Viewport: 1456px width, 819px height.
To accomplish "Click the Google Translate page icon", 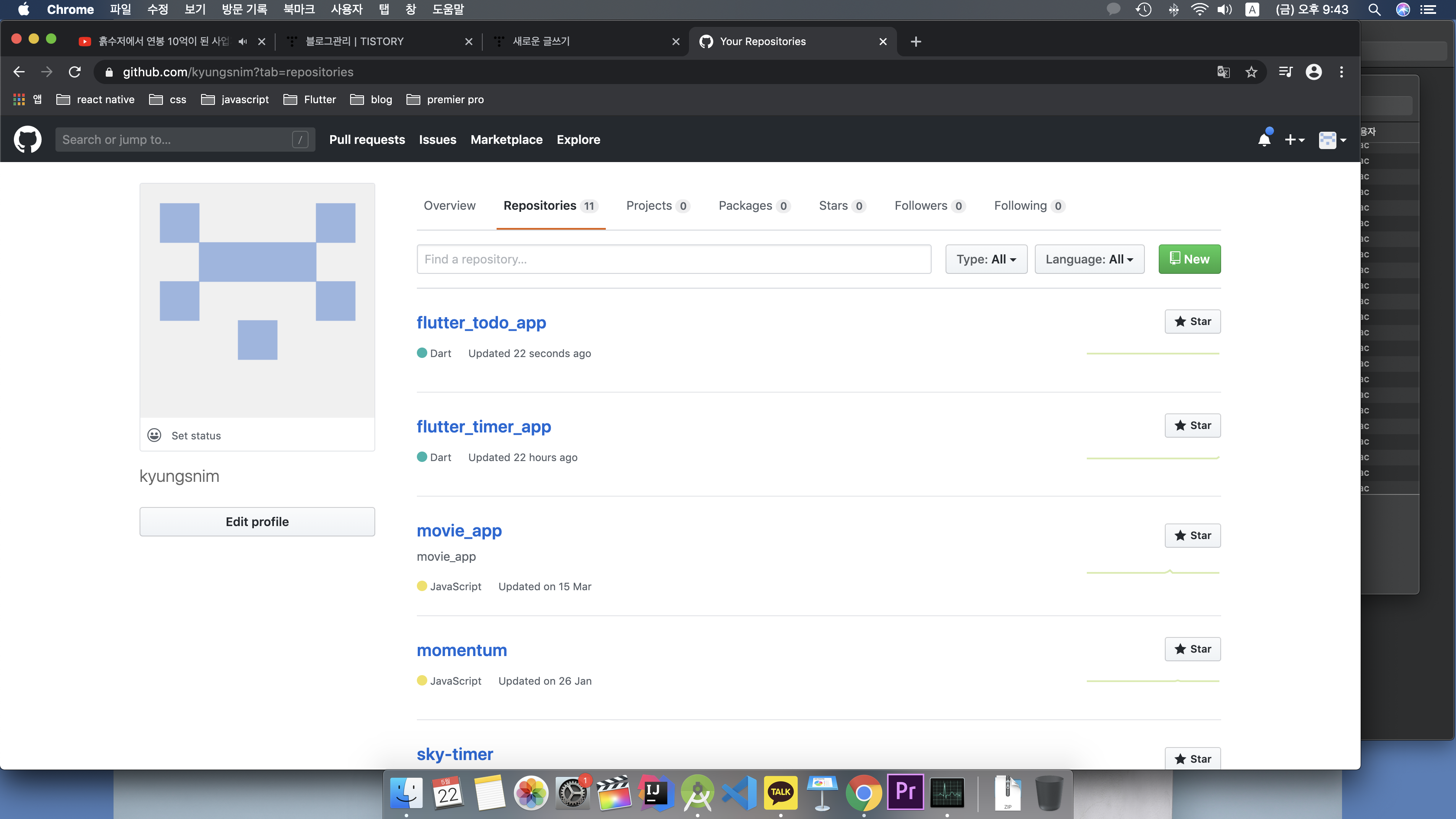I will 1223,72.
